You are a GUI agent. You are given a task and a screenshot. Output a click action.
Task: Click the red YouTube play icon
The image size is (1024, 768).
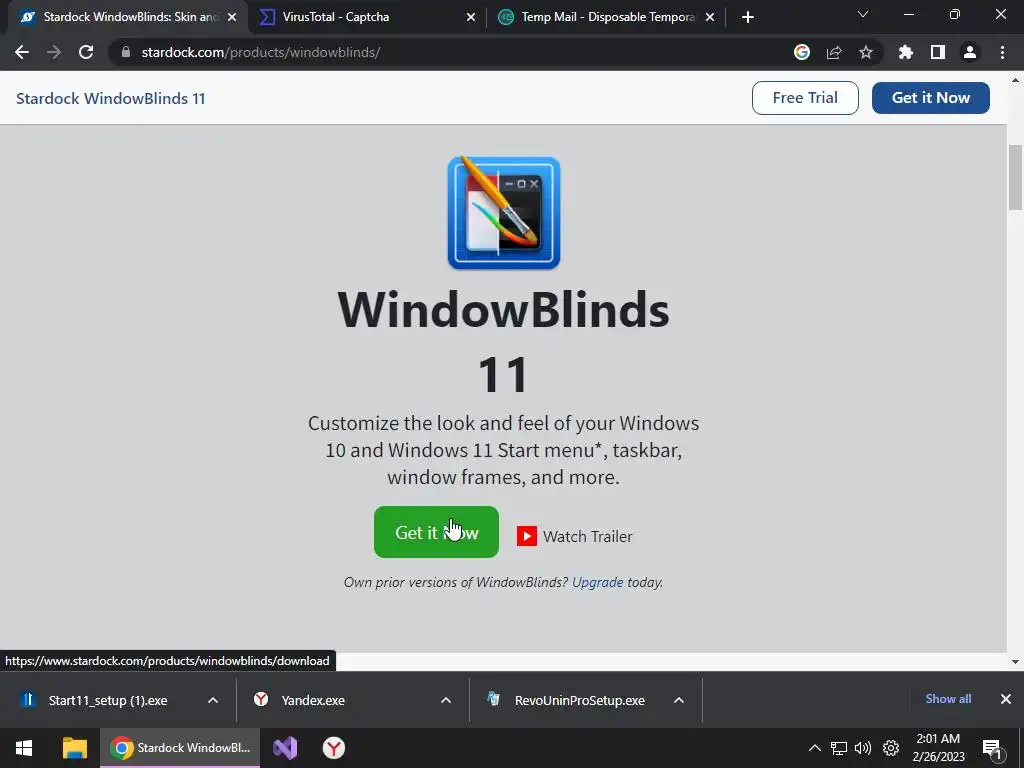point(527,536)
